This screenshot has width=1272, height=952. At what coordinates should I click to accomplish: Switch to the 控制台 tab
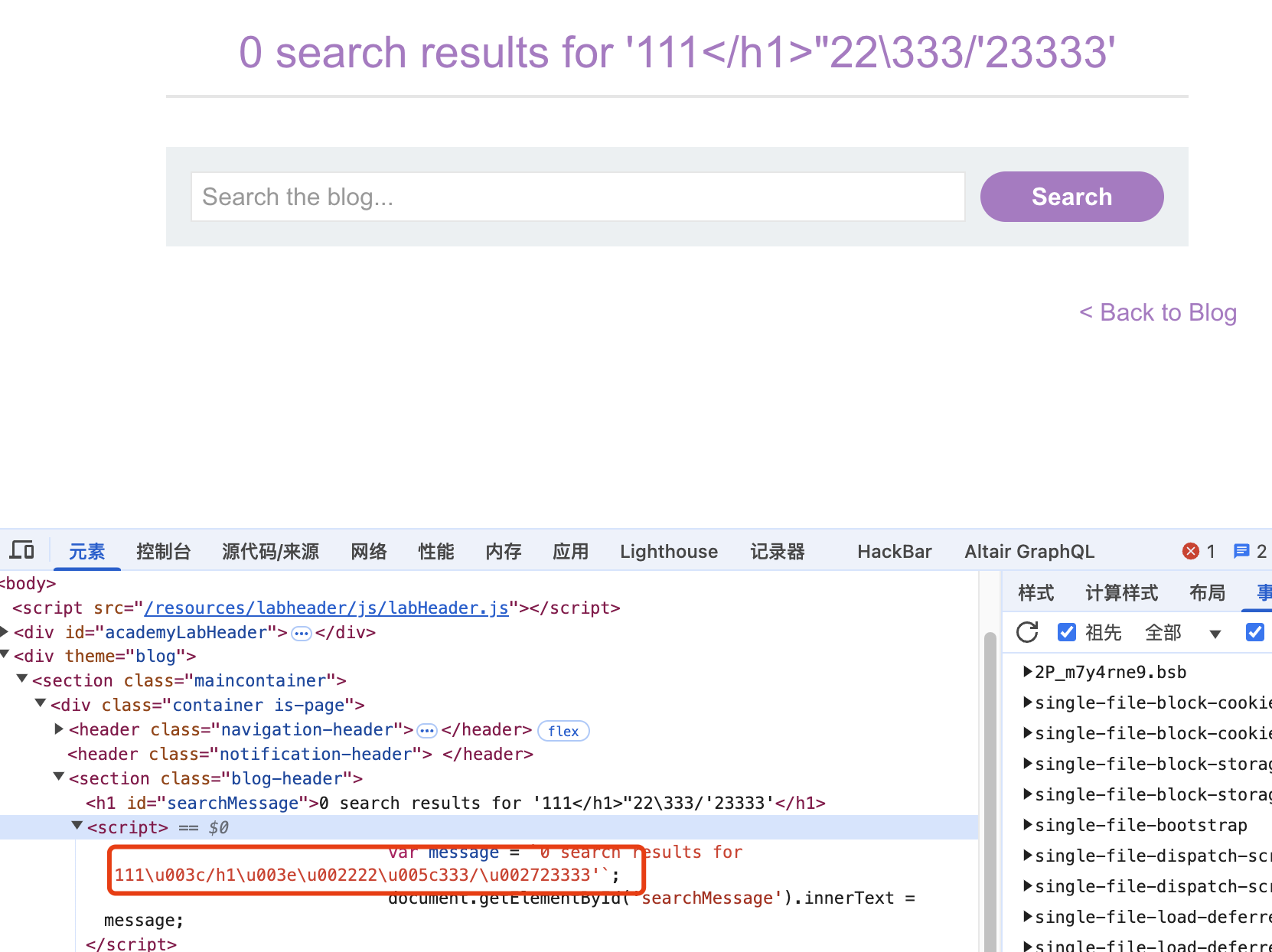163,552
